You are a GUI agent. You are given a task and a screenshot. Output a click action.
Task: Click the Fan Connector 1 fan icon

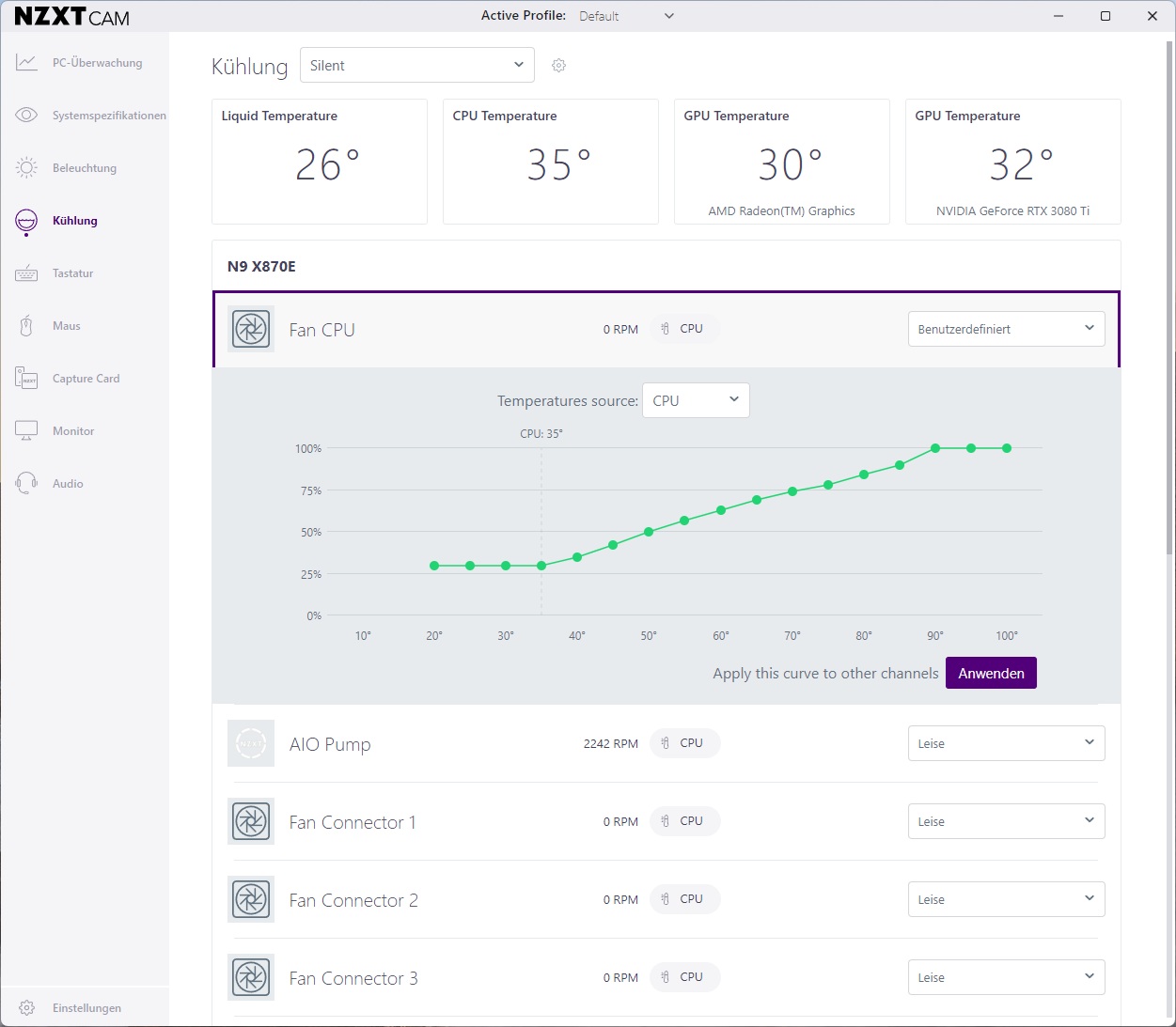[251, 821]
